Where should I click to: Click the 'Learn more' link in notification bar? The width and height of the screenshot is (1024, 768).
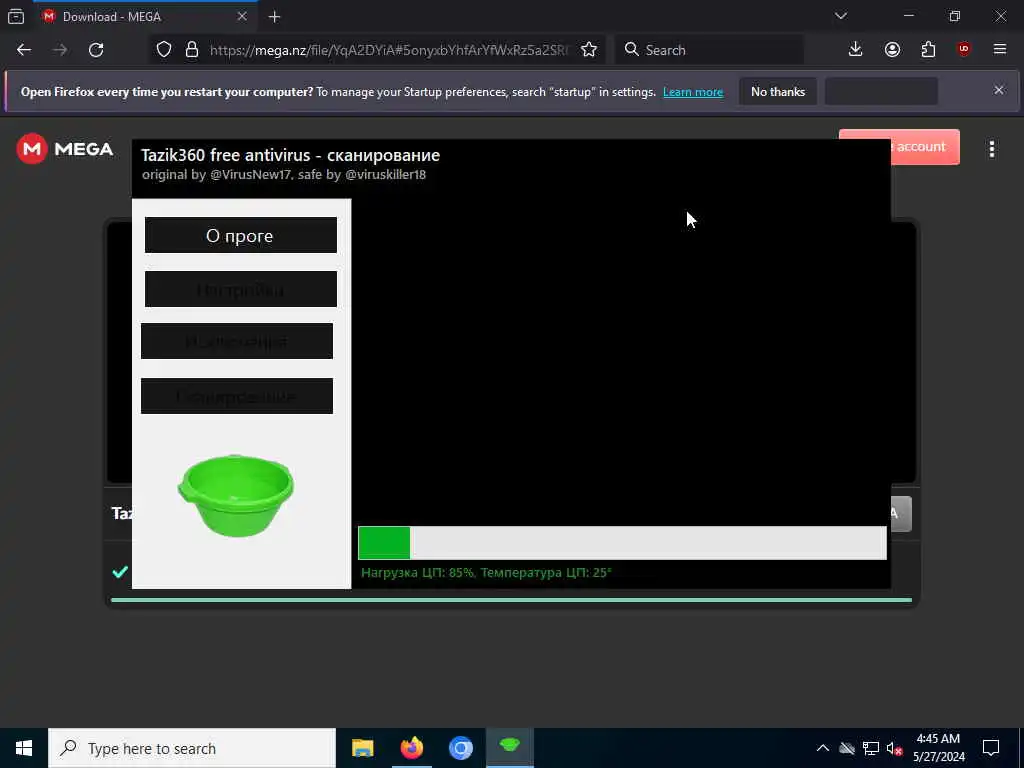tap(693, 92)
